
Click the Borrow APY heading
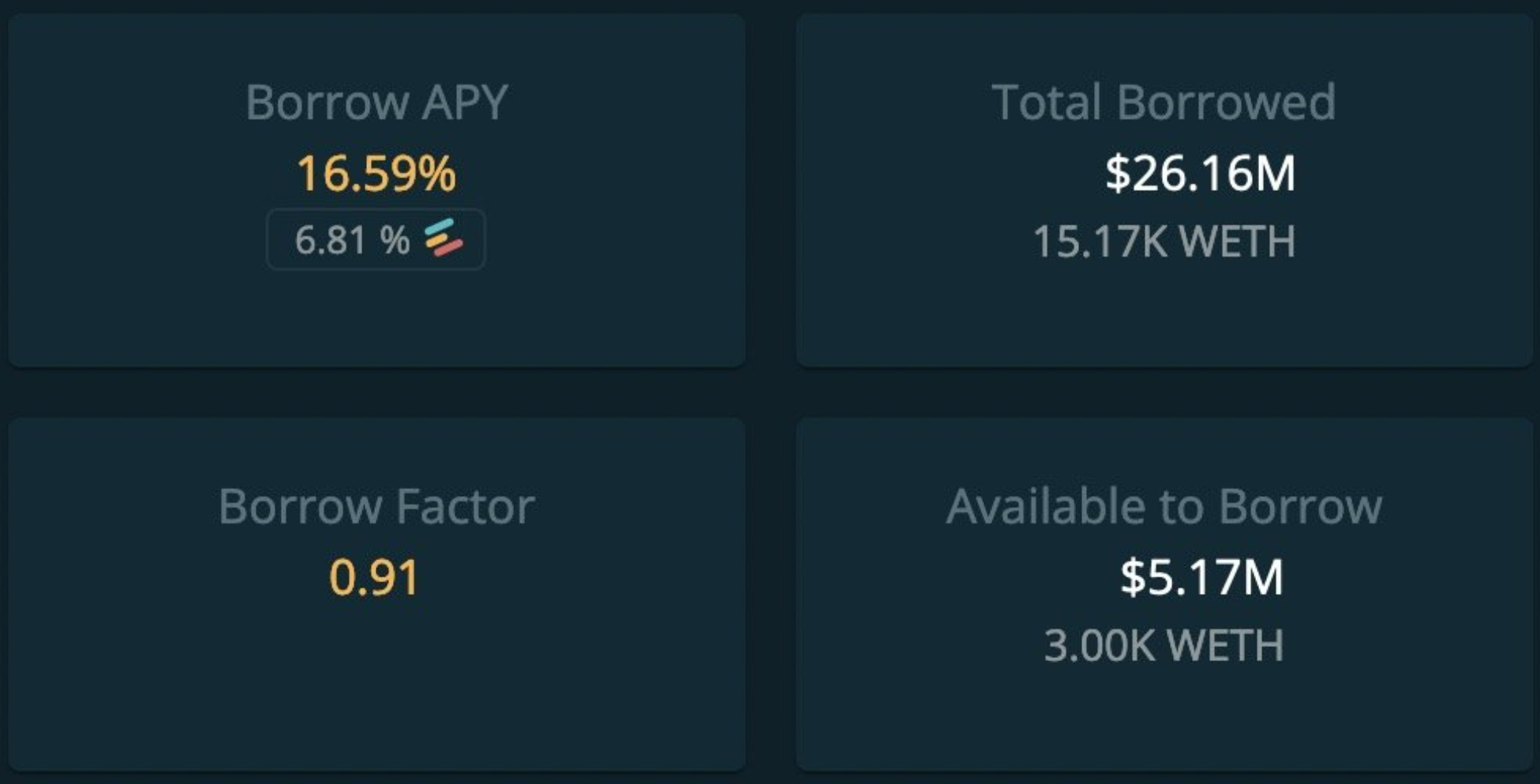tap(376, 102)
